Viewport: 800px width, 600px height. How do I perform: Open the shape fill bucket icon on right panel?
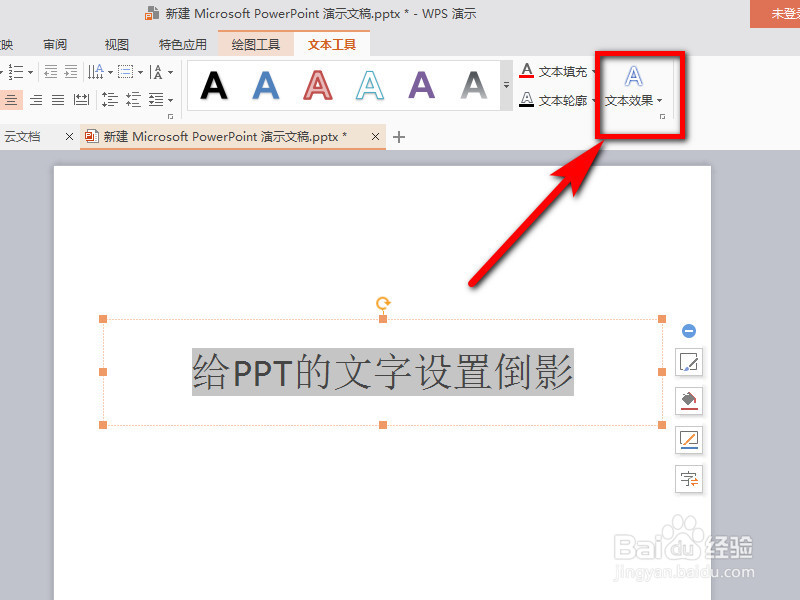tap(689, 400)
